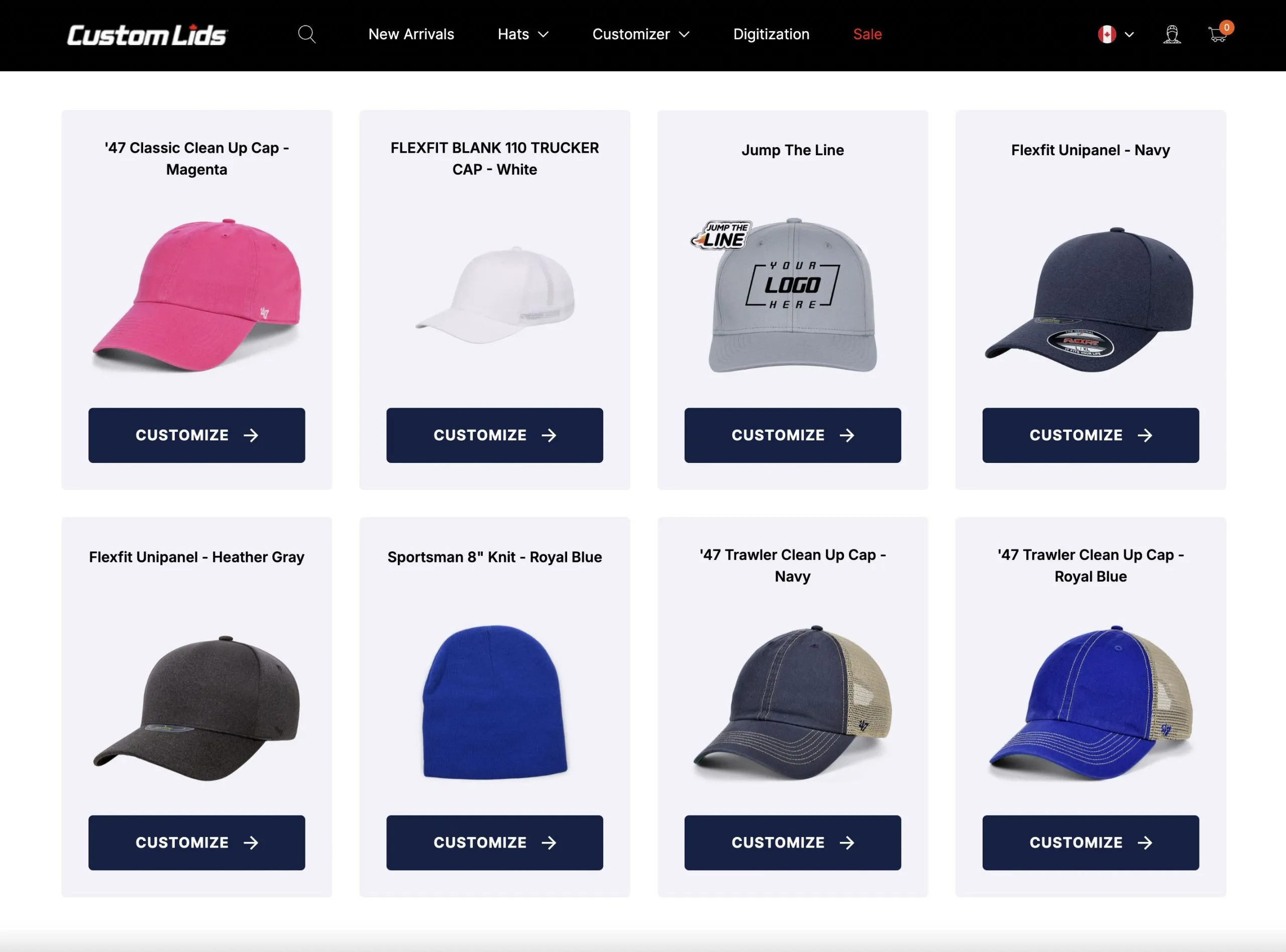Expand the Hats dropdown menu
The width and height of the screenshot is (1286, 952).
pyautogui.click(x=523, y=35)
